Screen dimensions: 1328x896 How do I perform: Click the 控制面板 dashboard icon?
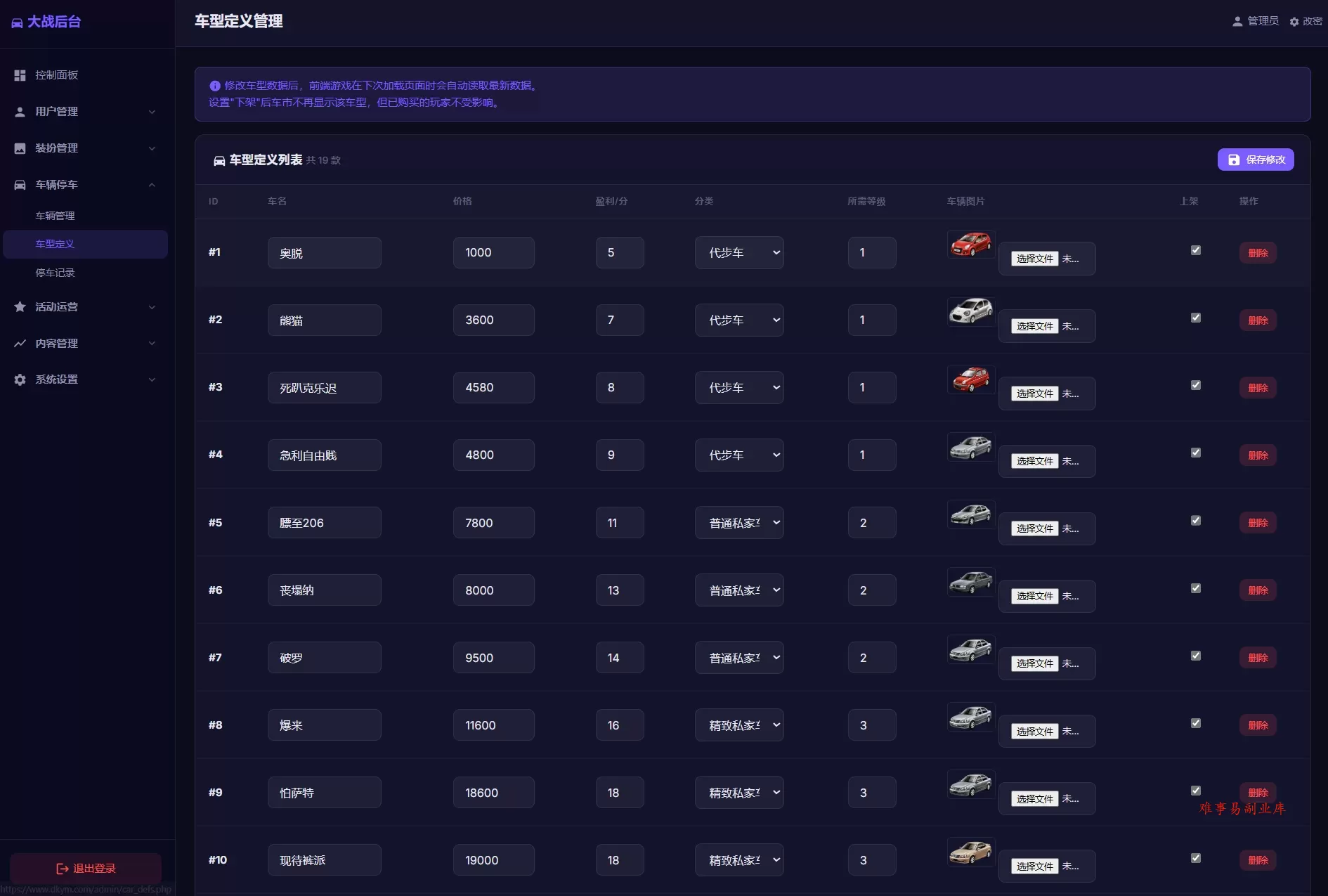(20, 75)
